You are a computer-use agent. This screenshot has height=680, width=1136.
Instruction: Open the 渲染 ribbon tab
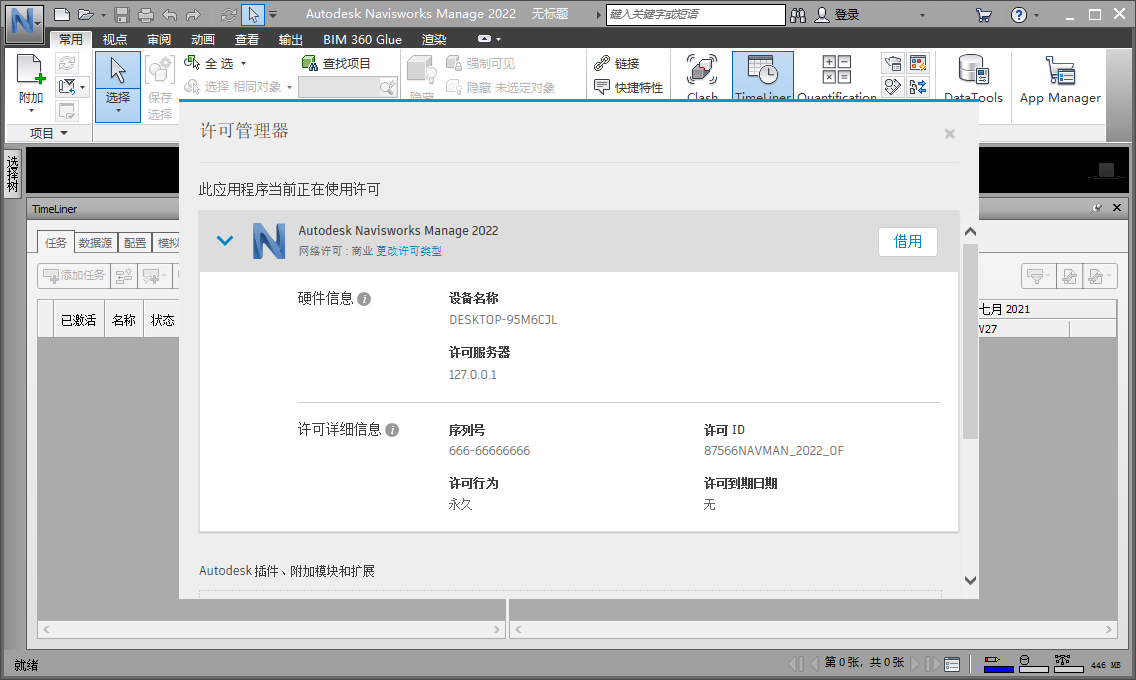point(434,40)
